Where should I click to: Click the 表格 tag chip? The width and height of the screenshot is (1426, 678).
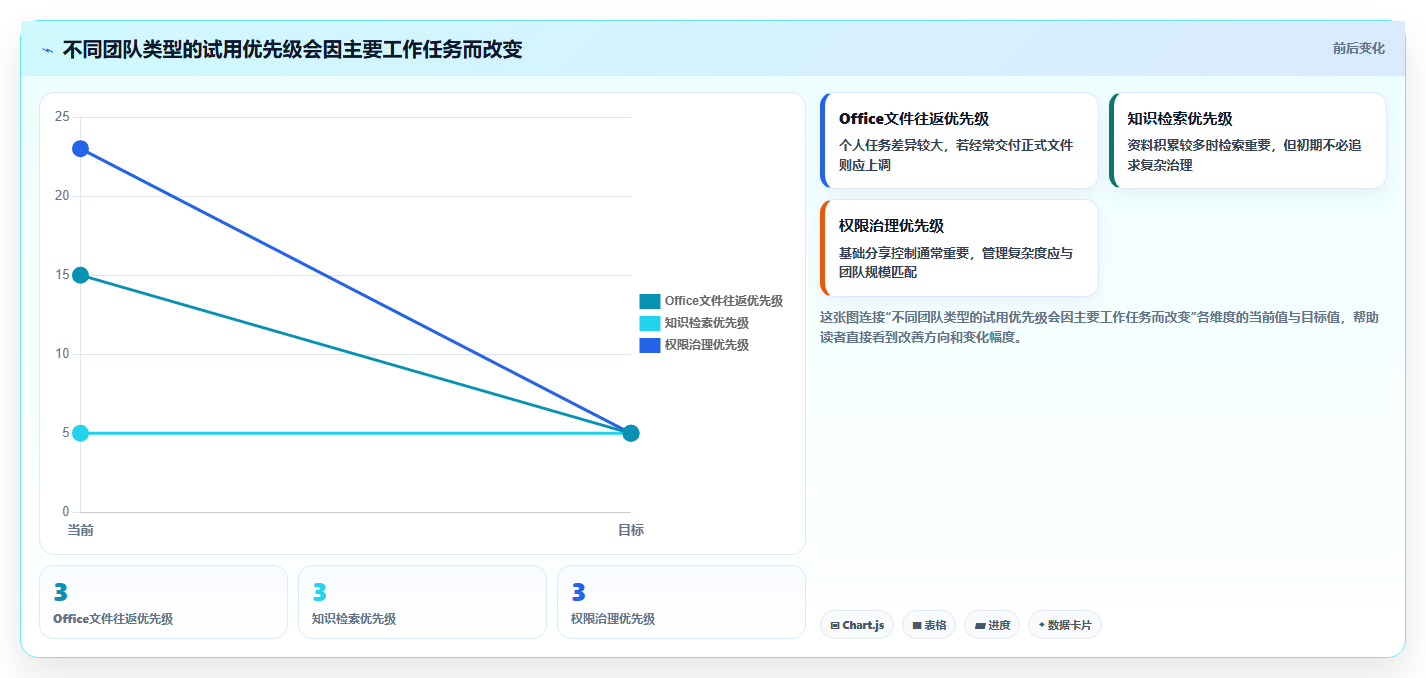coord(929,625)
